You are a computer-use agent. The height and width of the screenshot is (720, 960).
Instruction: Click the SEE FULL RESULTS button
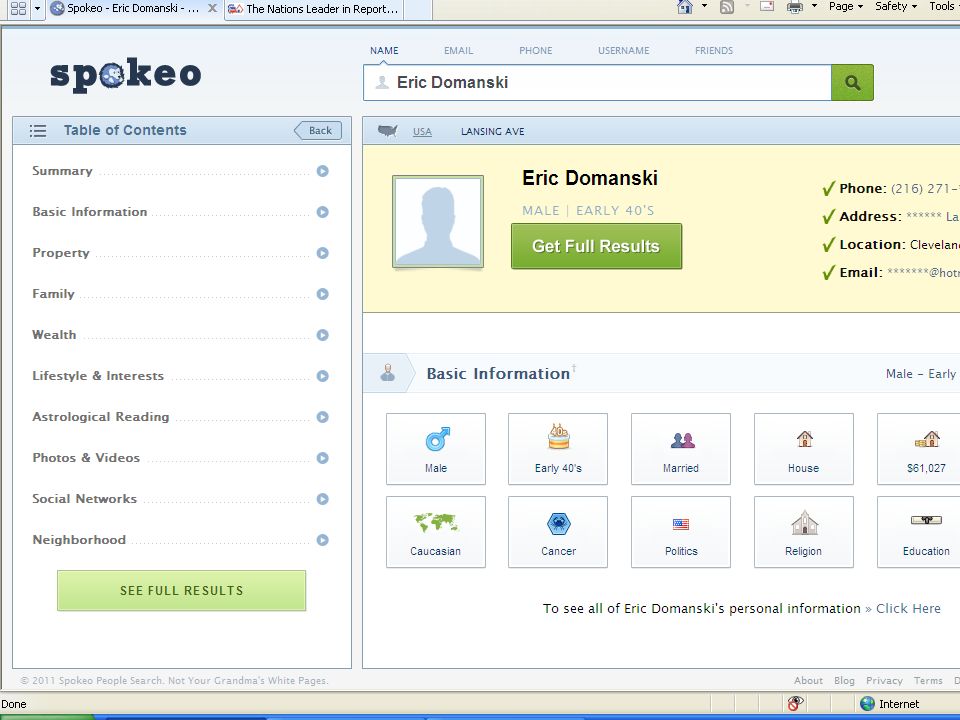coord(181,590)
